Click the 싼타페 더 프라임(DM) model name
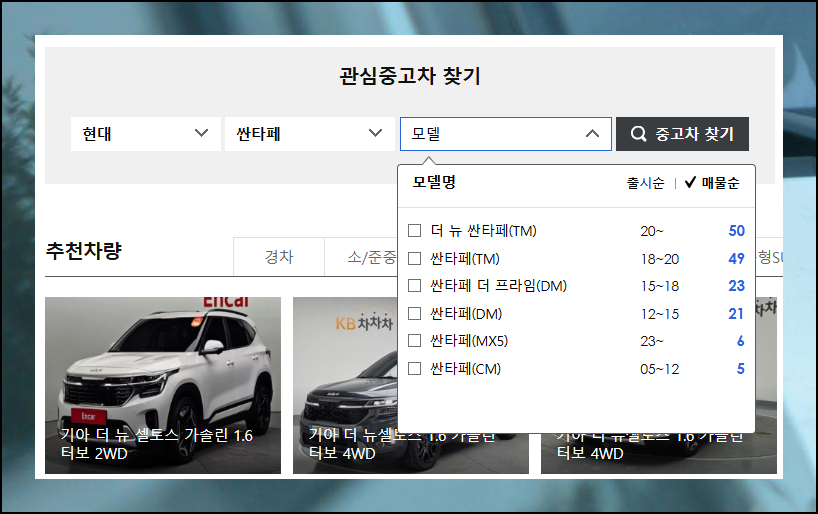Screen dimensions: 818x514 coord(498,286)
